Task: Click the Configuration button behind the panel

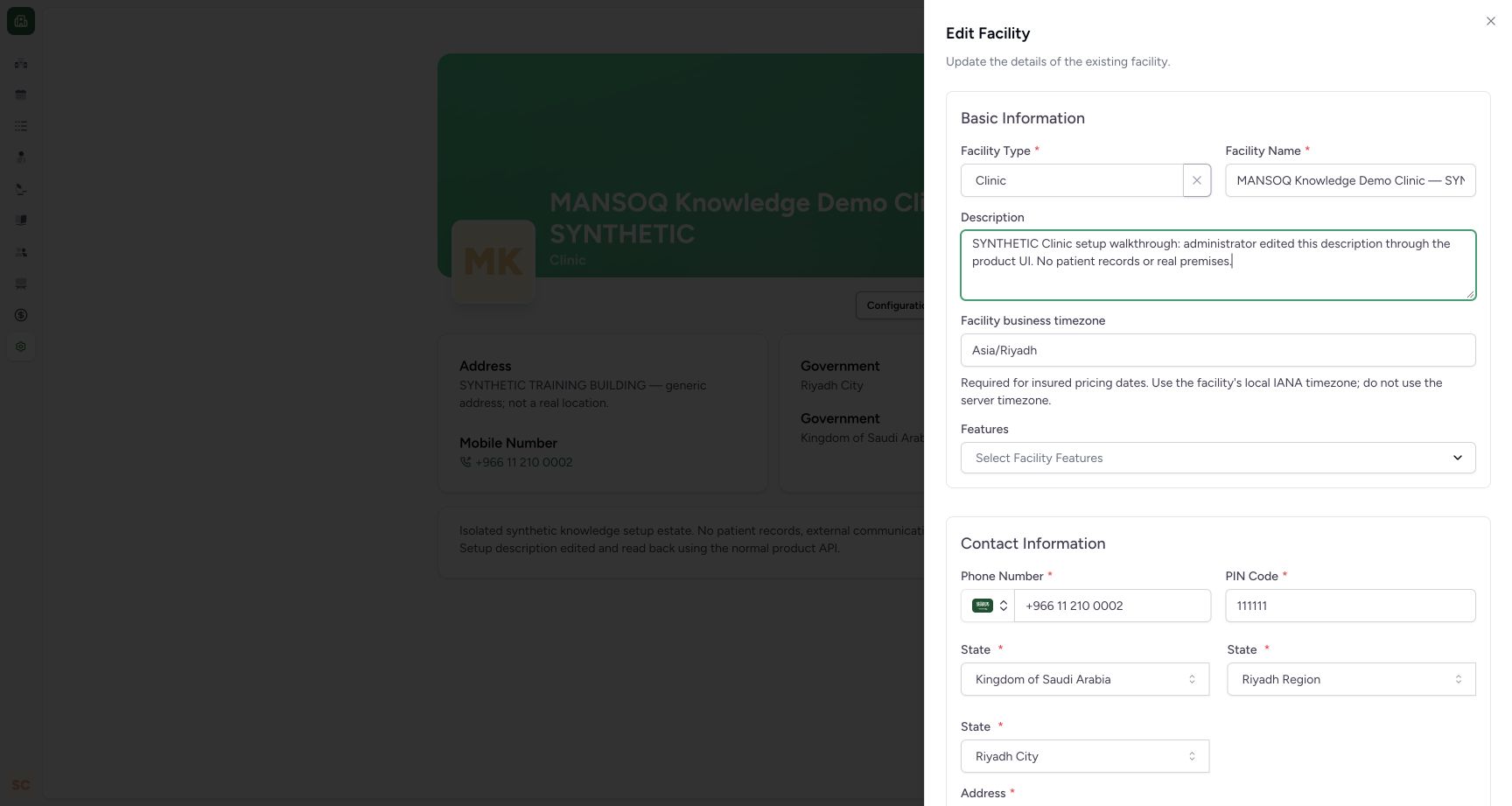Action: pyautogui.click(x=890, y=305)
